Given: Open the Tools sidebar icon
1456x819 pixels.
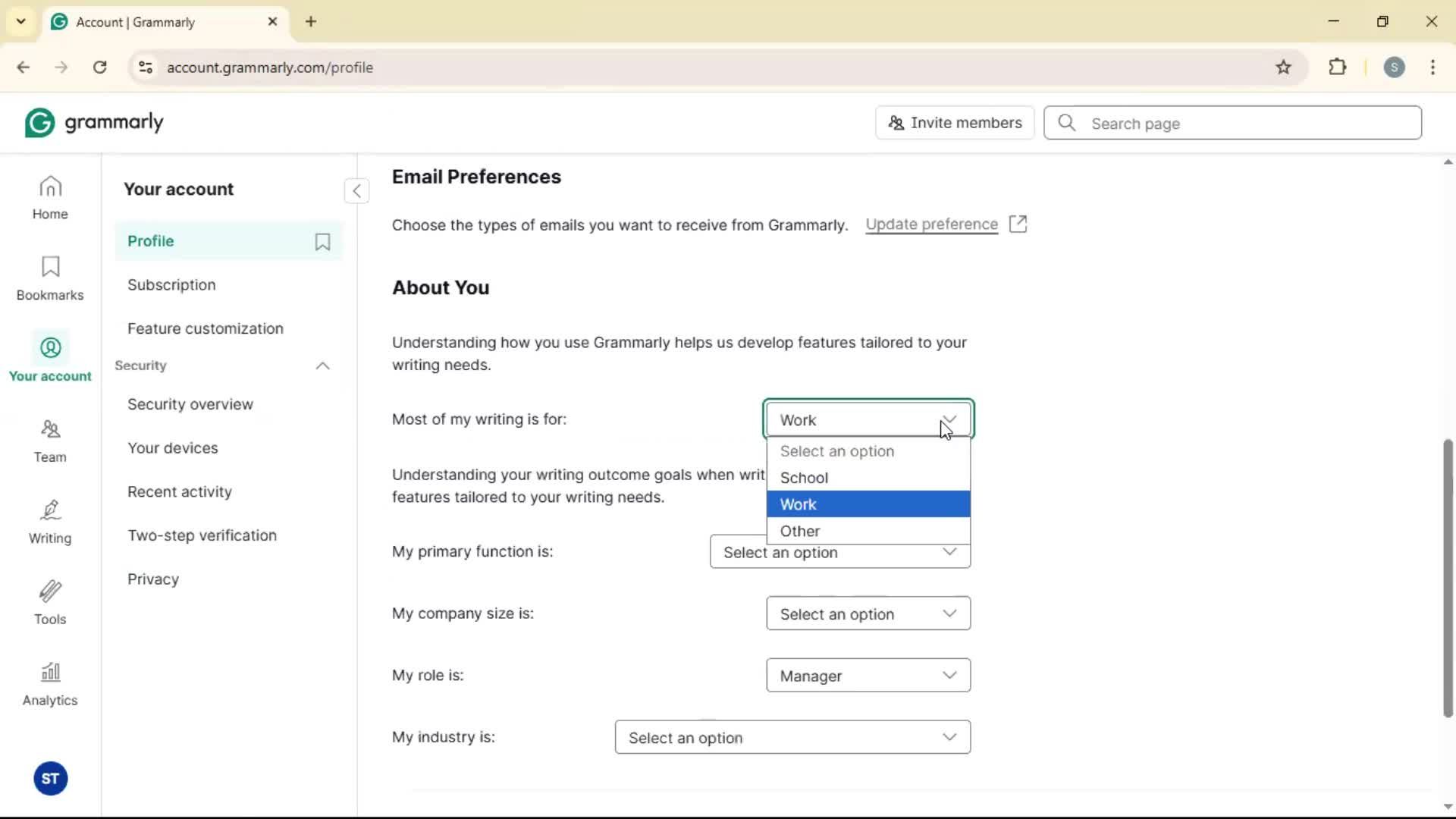Looking at the screenshot, I should tap(50, 603).
